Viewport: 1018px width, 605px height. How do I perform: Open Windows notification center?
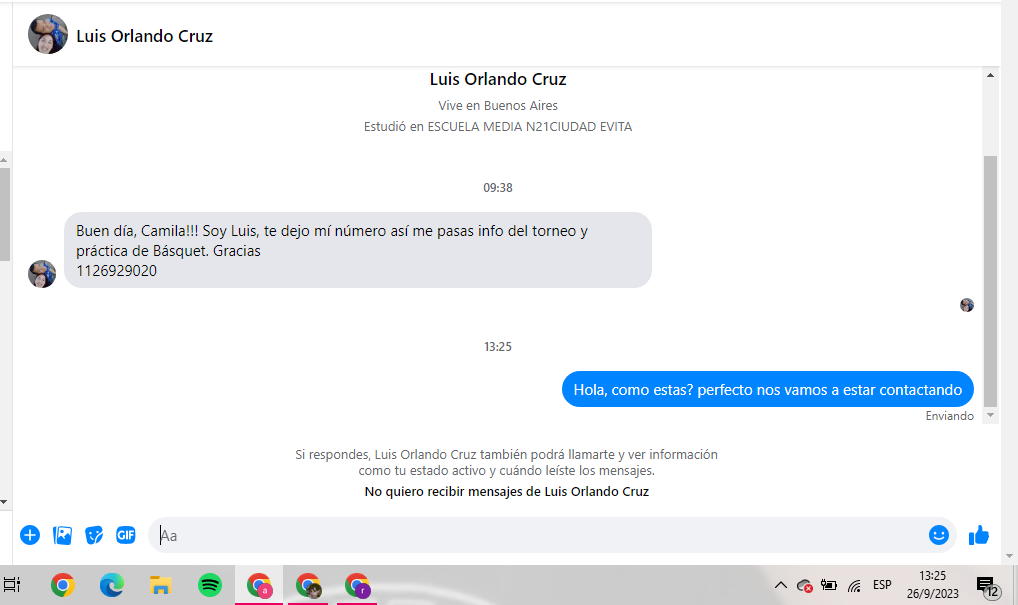(988, 587)
